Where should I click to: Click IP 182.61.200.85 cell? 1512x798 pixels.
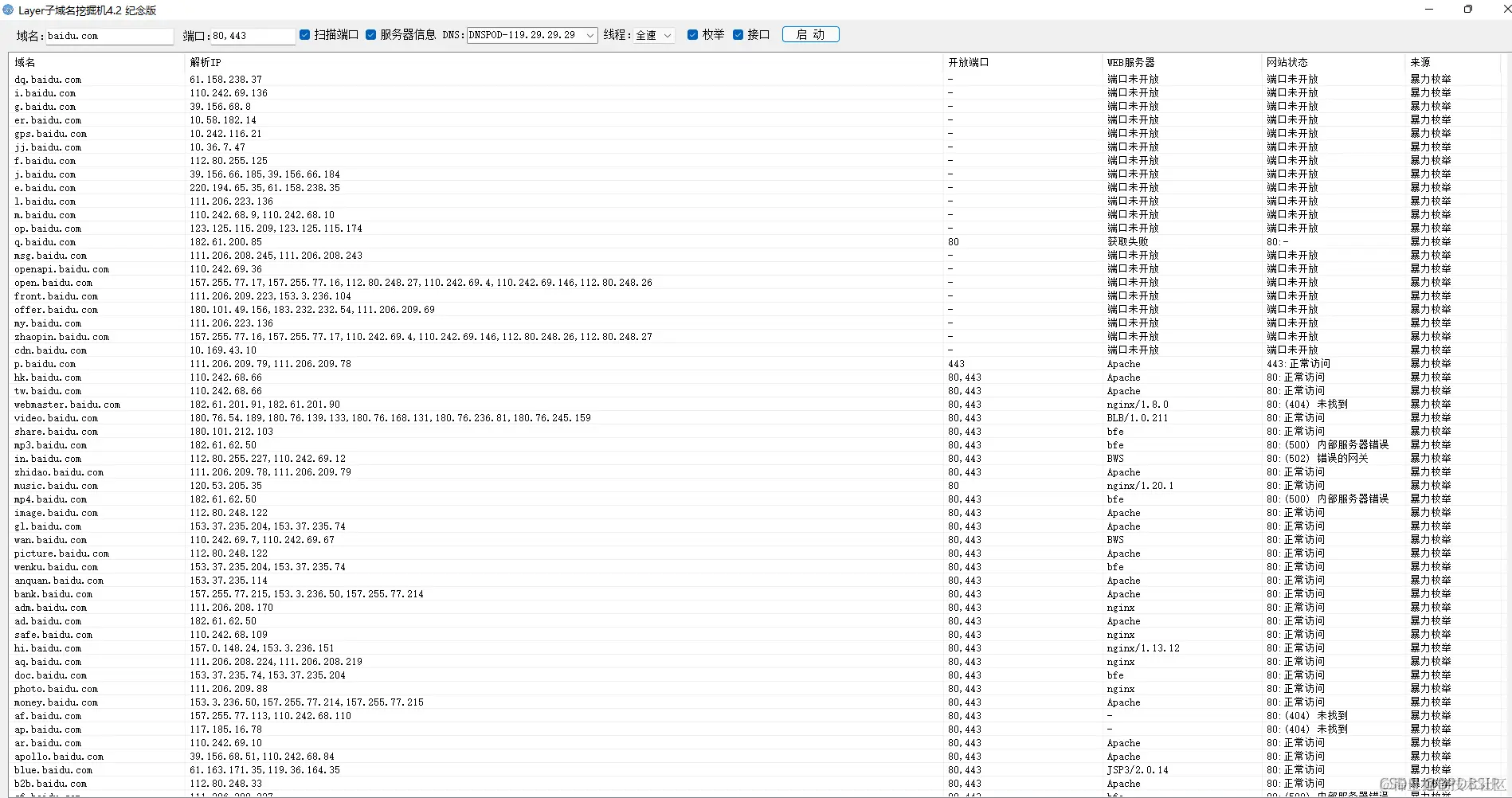226,242
